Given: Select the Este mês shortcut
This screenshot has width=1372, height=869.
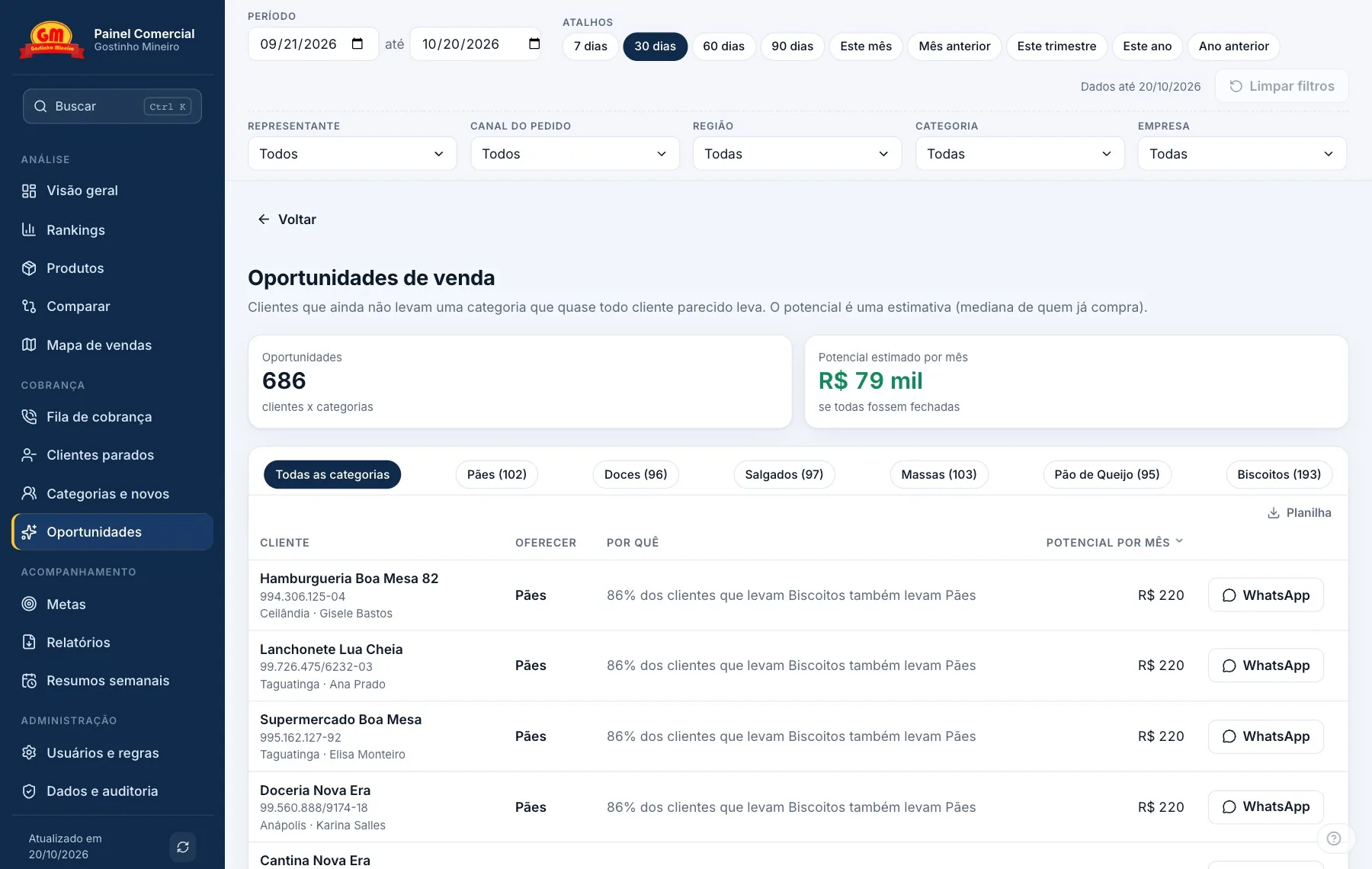Looking at the screenshot, I should click(866, 46).
